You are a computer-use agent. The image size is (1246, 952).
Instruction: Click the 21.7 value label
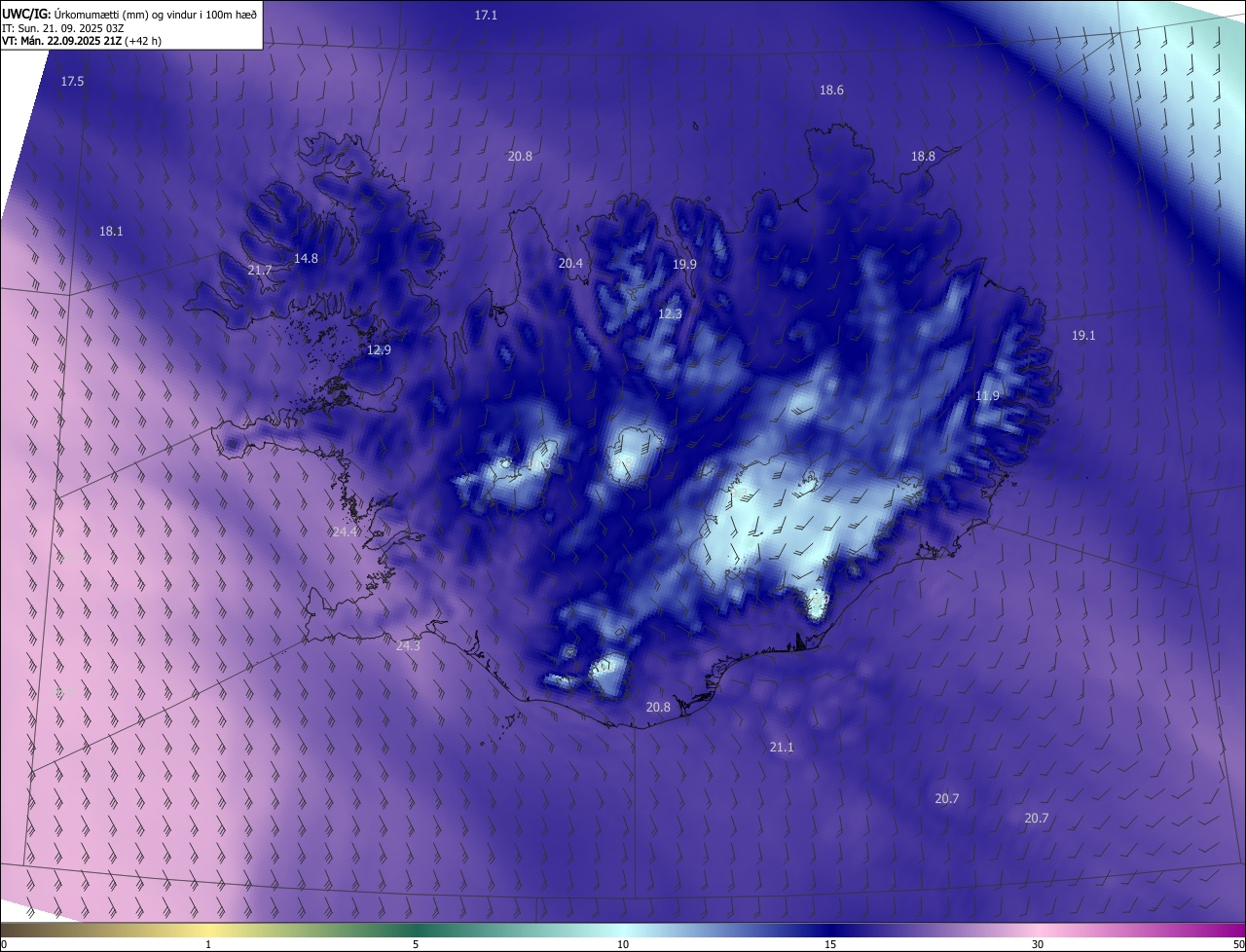[260, 270]
